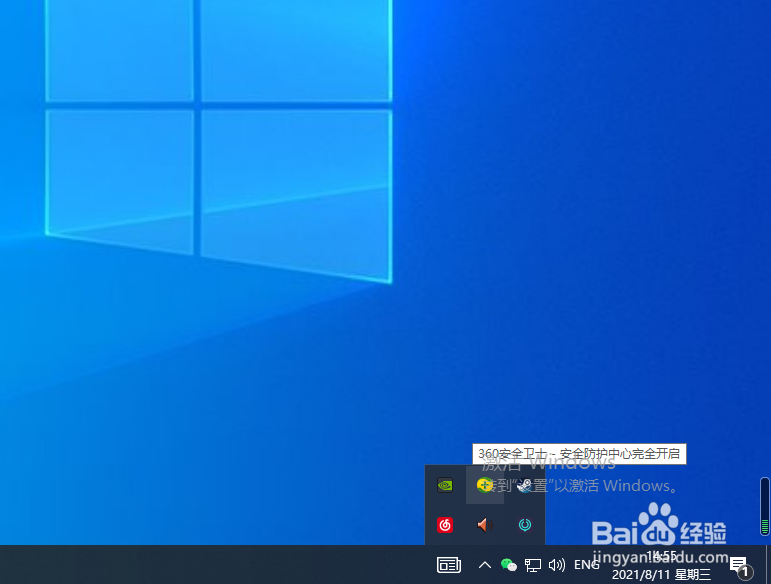This screenshot has height=584, width=771.
Task: Switch the ENG input language indicator
Action: click(x=587, y=565)
